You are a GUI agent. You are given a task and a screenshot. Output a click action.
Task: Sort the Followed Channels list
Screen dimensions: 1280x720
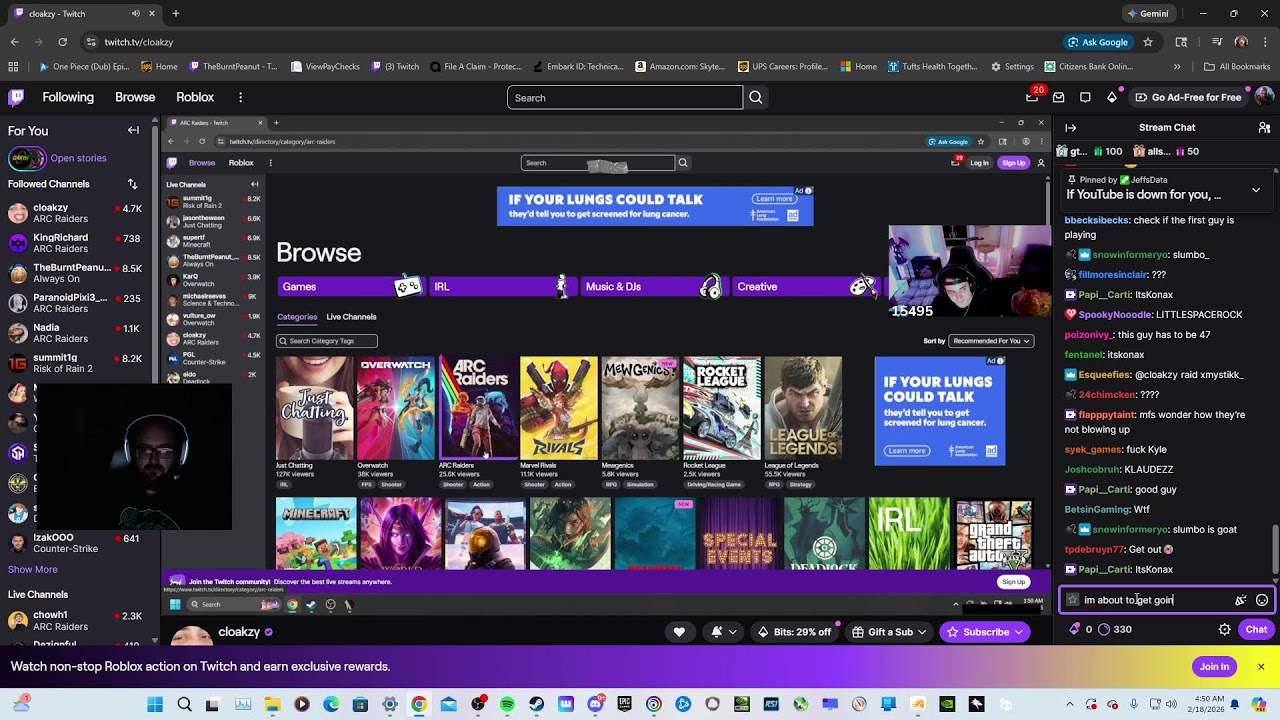tap(132, 184)
